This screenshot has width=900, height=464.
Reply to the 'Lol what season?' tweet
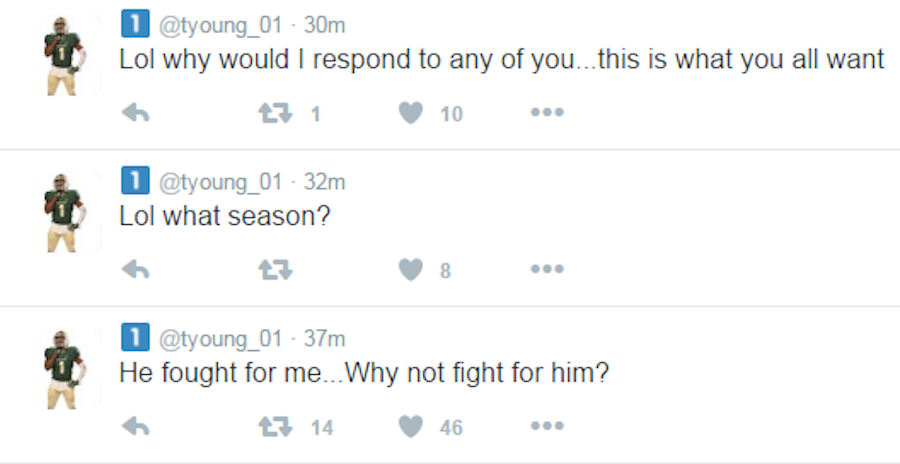tap(135, 269)
